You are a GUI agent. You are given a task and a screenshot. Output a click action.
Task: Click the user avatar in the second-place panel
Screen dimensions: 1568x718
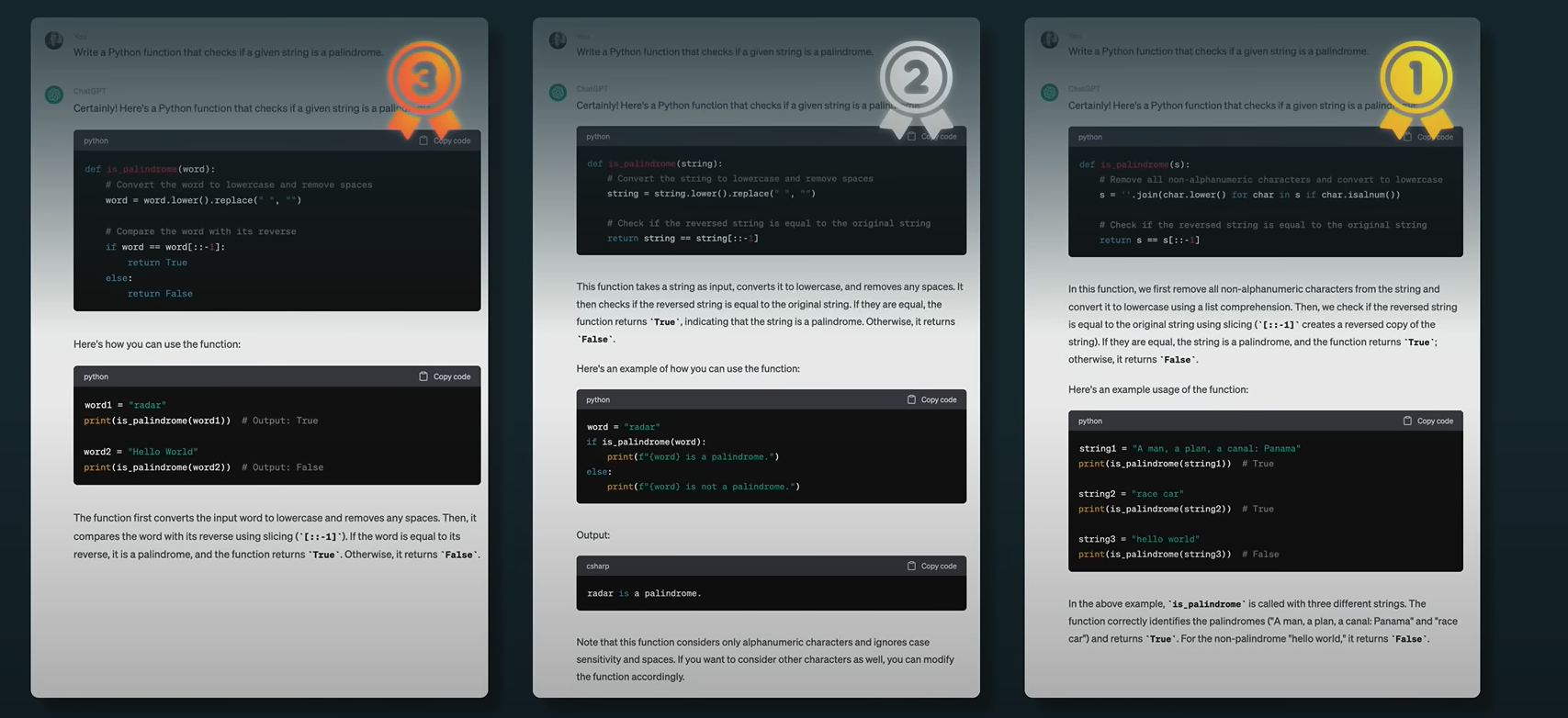tap(558, 40)
